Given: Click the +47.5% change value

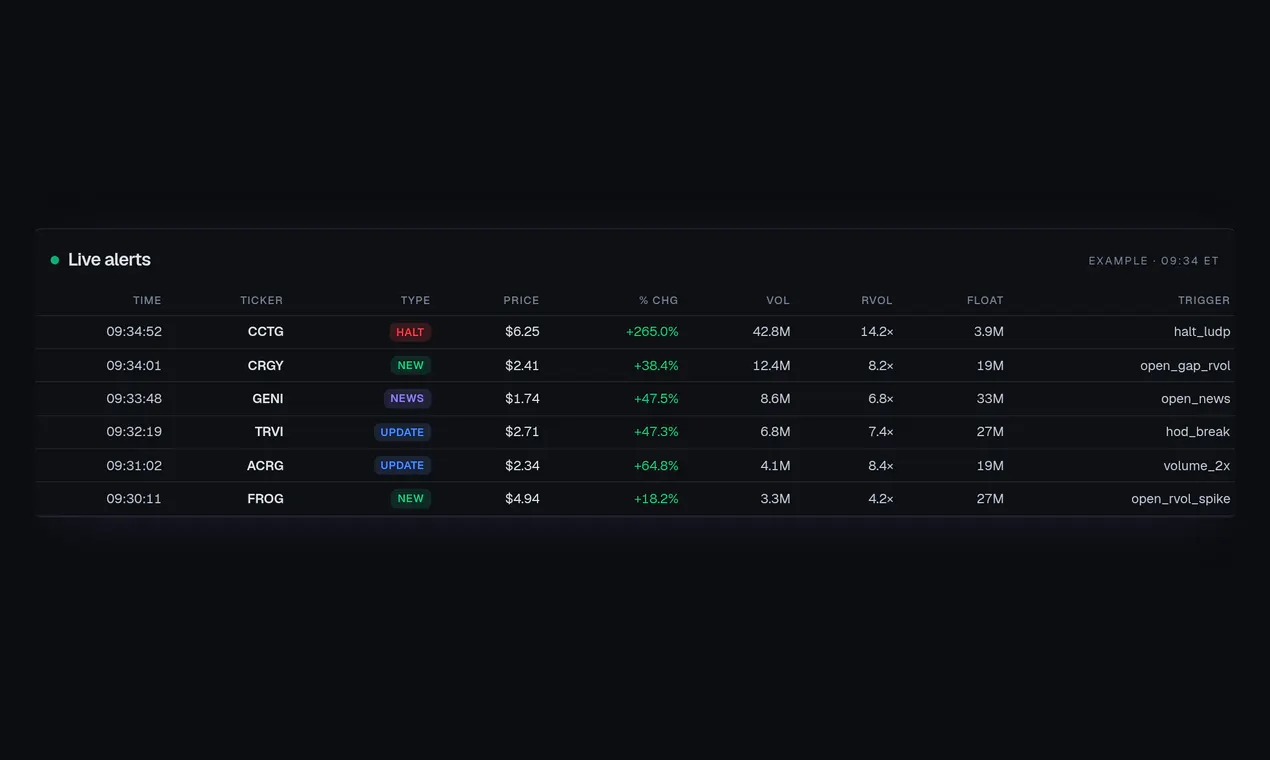Looking at the screenshot, I should pos(656,399).
